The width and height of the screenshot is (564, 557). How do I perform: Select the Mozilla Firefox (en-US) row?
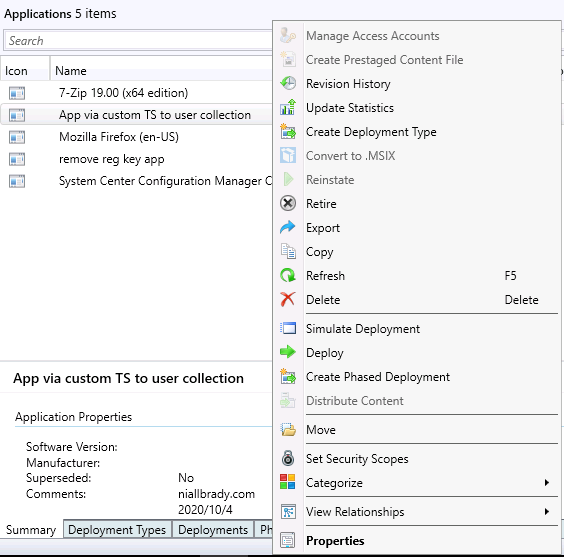click(137, 137)
